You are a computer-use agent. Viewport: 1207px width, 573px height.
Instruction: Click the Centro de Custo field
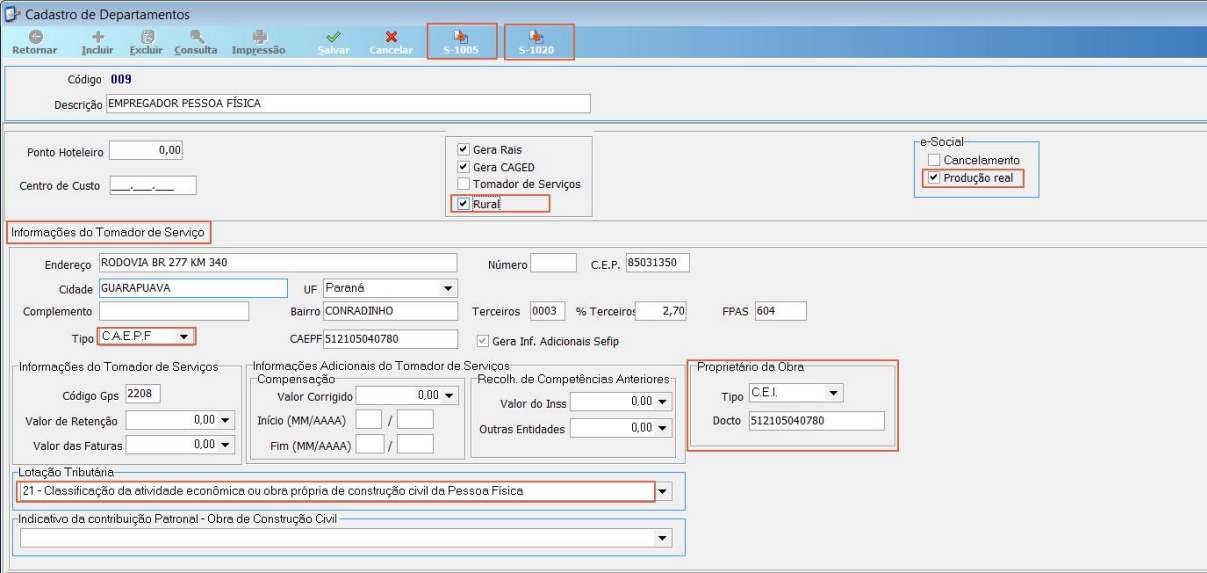click(152, 185)
